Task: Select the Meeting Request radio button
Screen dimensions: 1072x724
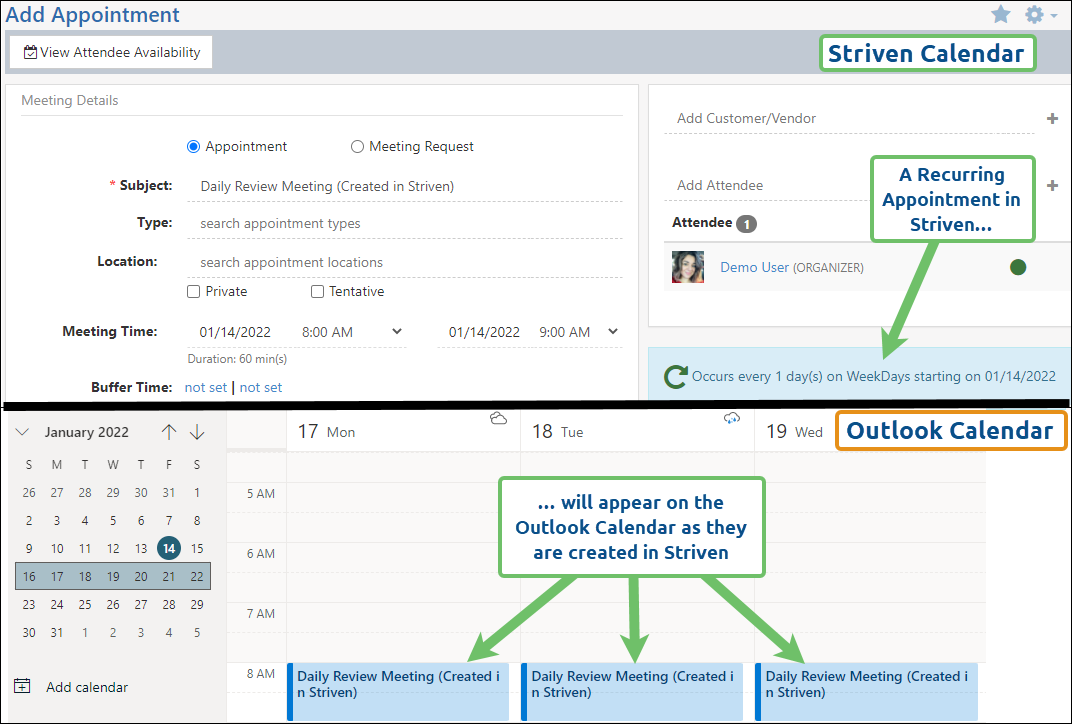Action: click(x=357, y=146)
